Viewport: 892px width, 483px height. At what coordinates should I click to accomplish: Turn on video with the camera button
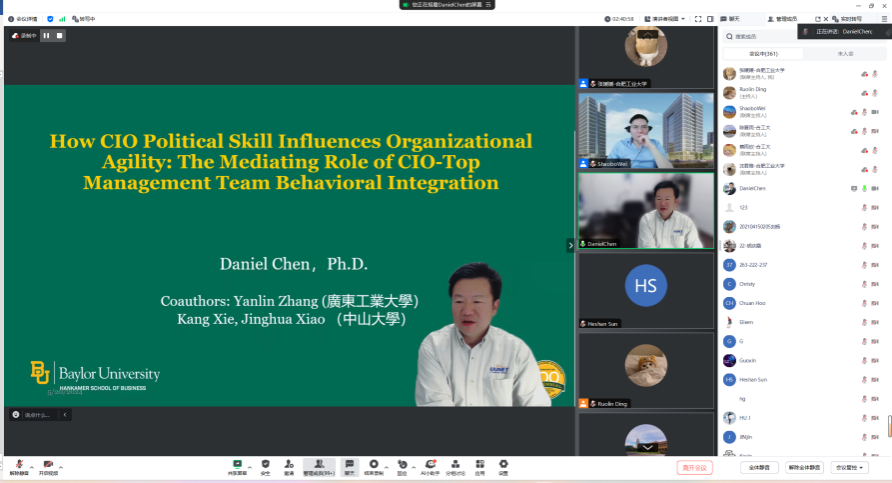(47, 466)
